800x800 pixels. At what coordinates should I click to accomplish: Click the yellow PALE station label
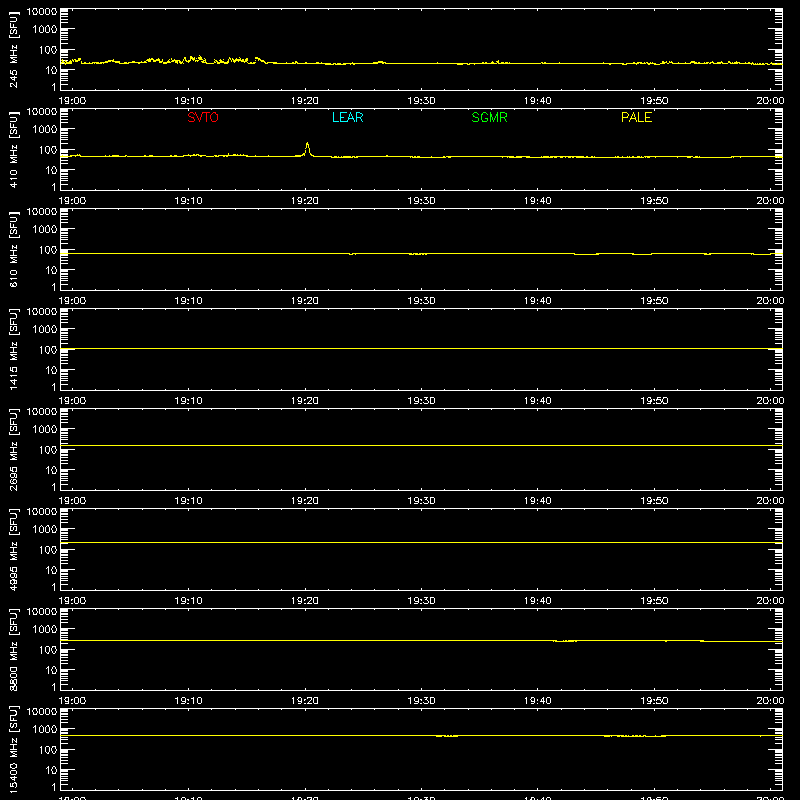click(x=636, y=117)
